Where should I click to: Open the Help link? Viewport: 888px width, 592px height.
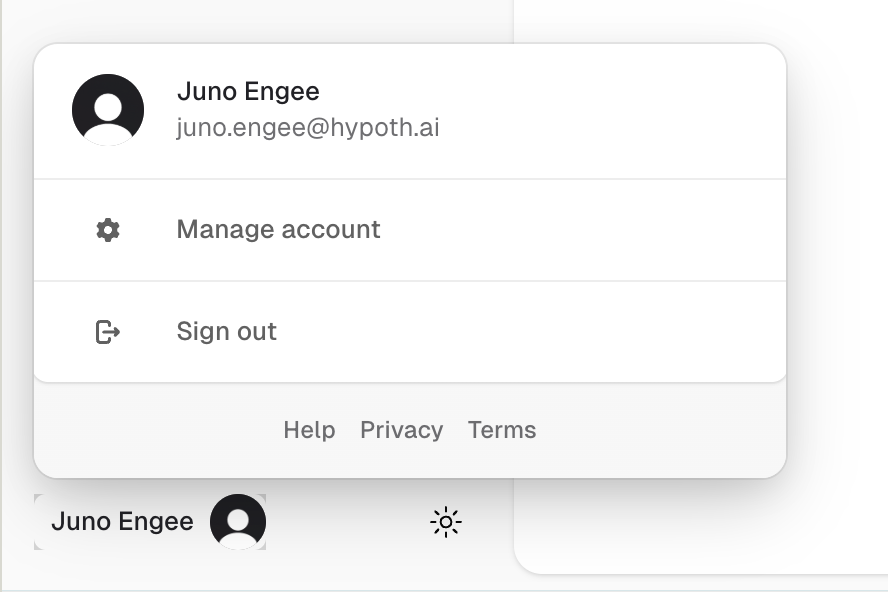(309, 430)
